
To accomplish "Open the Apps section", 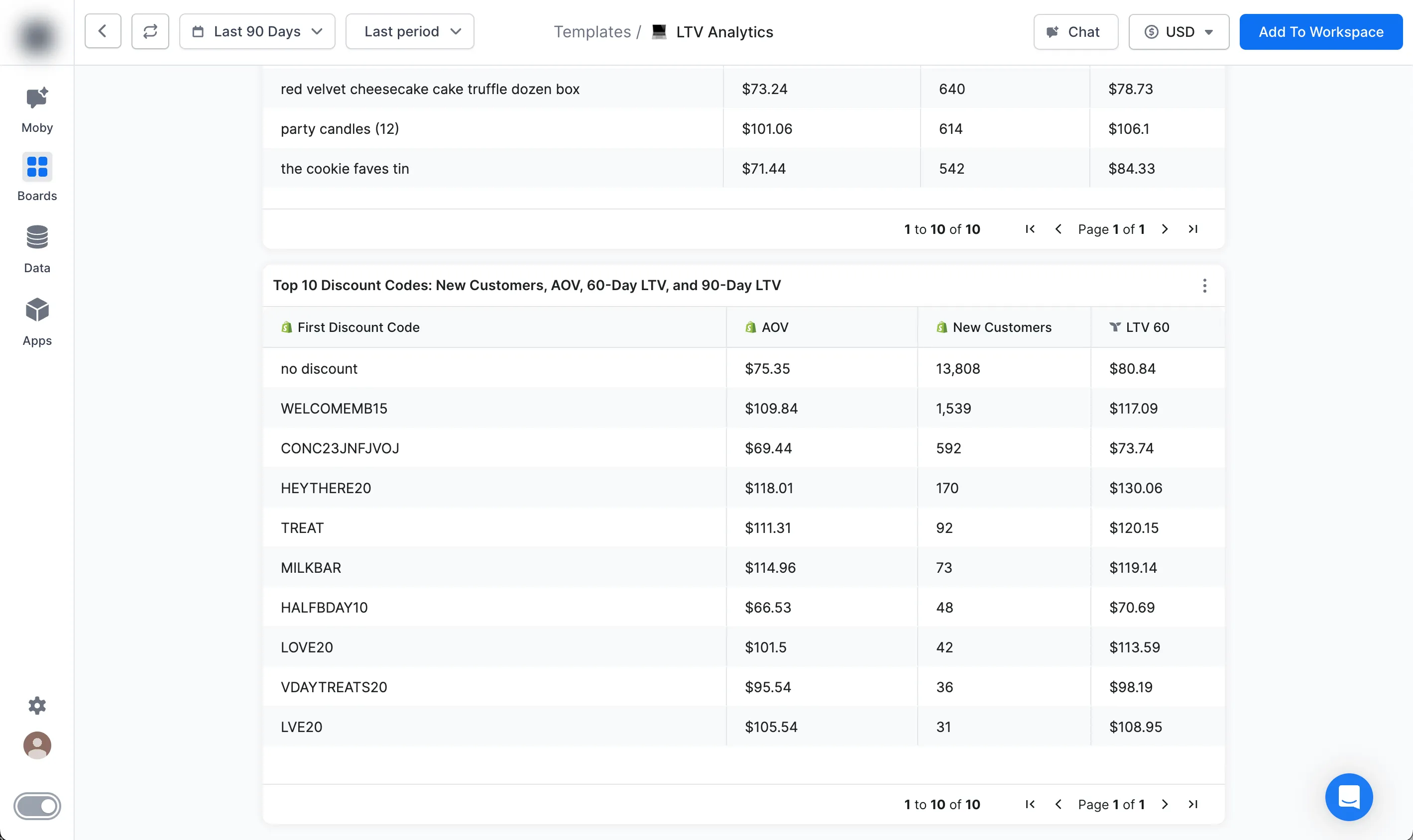I will point(37,321).
